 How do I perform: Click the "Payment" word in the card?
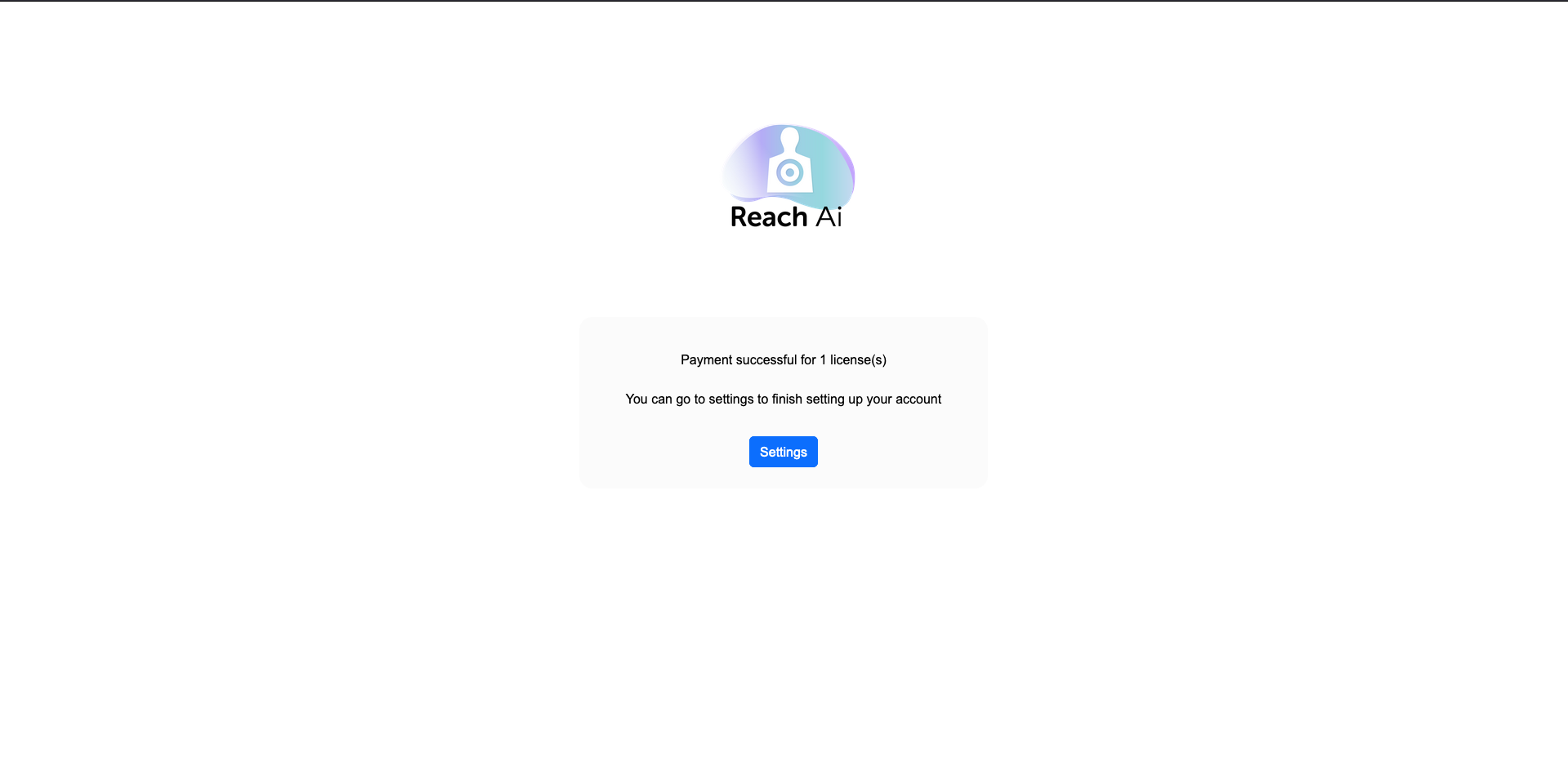707,359
